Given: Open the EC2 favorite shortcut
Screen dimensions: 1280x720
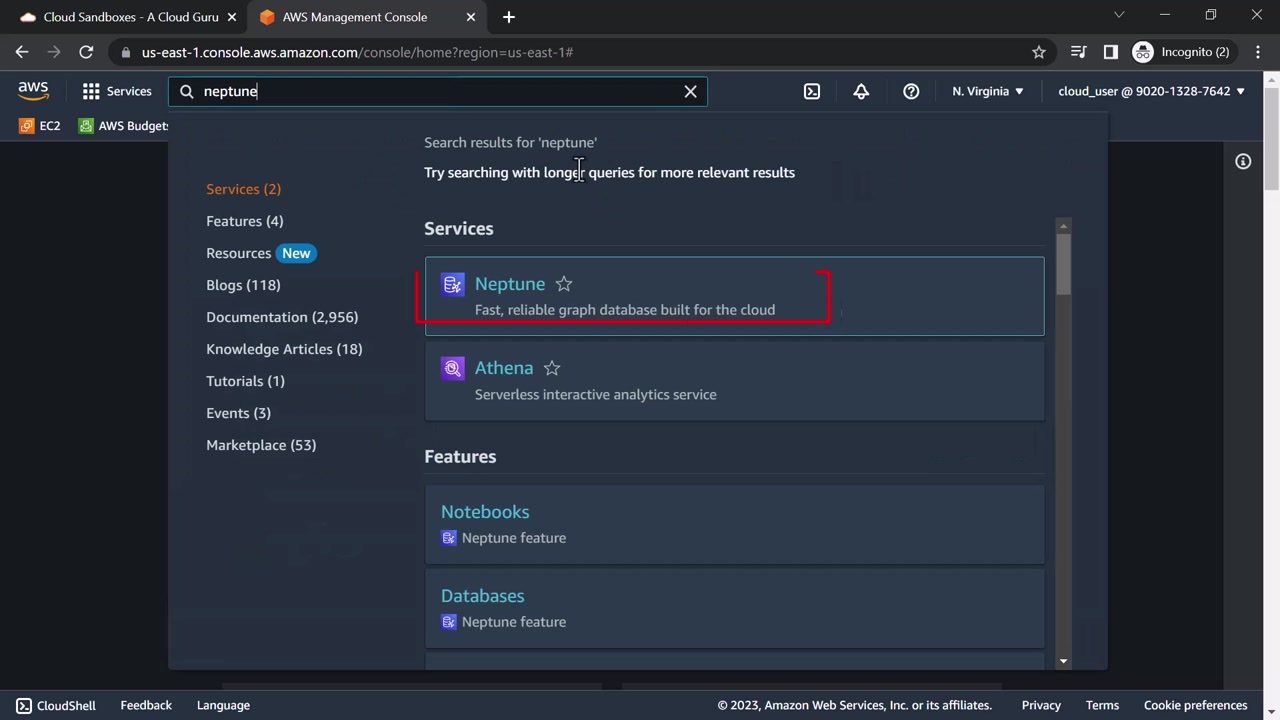Looking at the screenshot, I should coord(41,126).
